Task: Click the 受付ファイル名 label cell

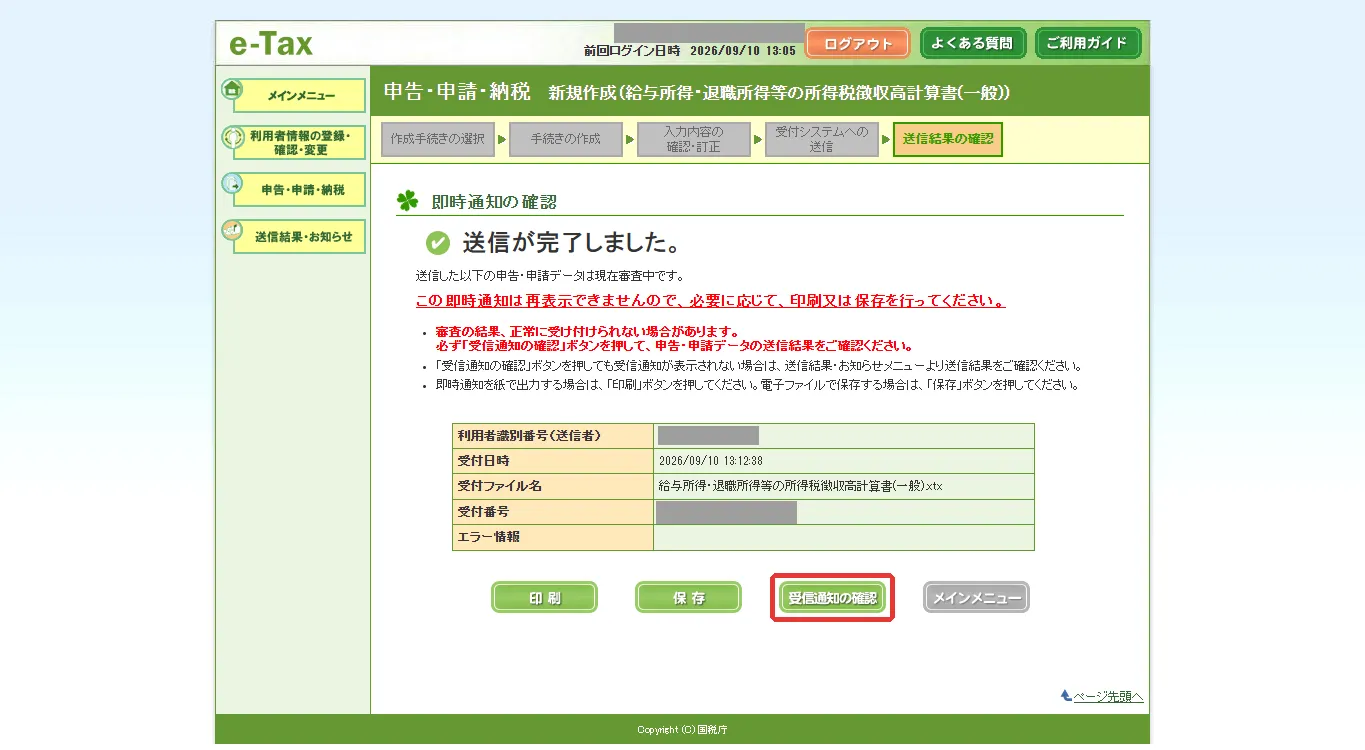Action: (553, 487)
